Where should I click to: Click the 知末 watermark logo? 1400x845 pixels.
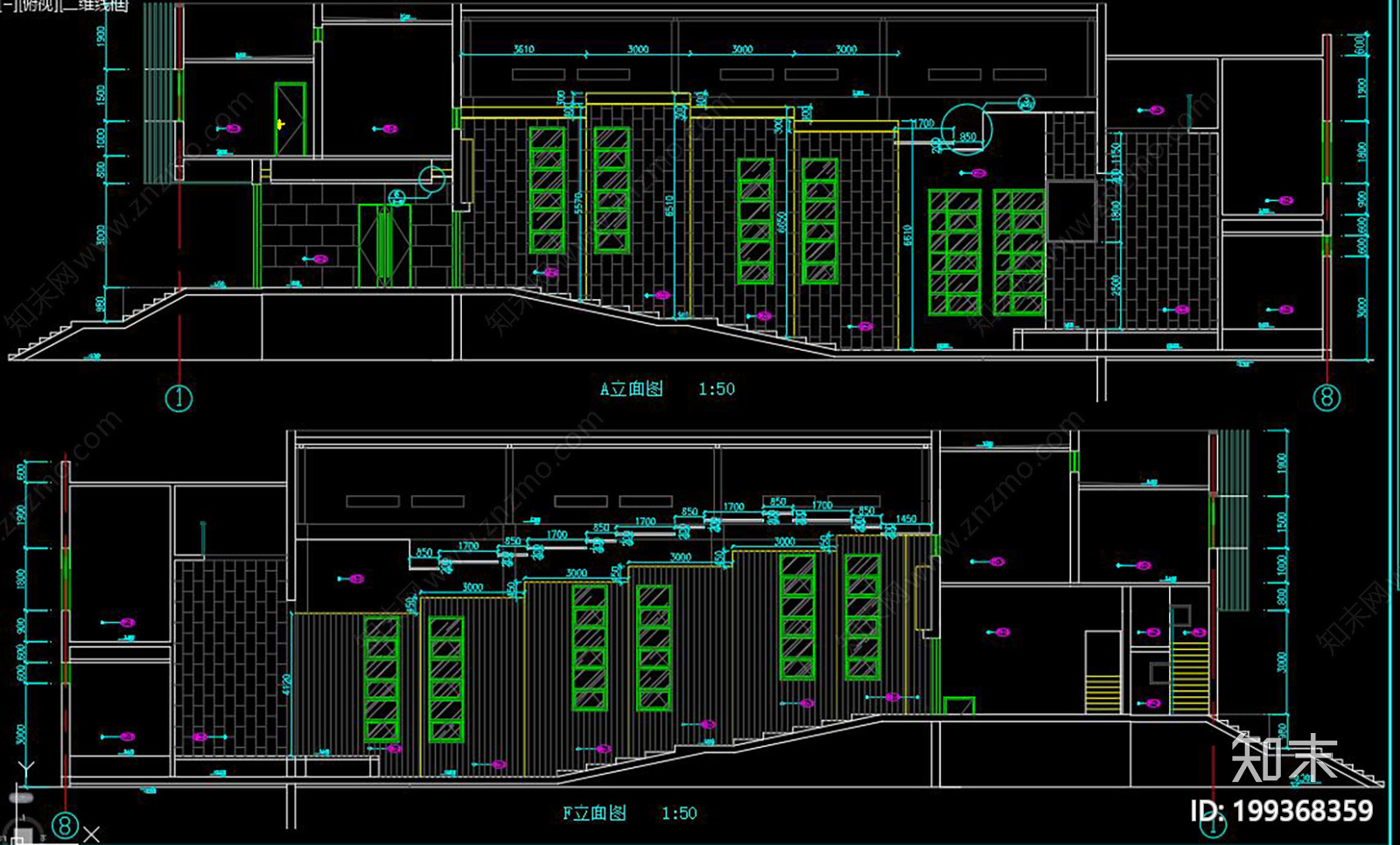(x=1284, y=757)
